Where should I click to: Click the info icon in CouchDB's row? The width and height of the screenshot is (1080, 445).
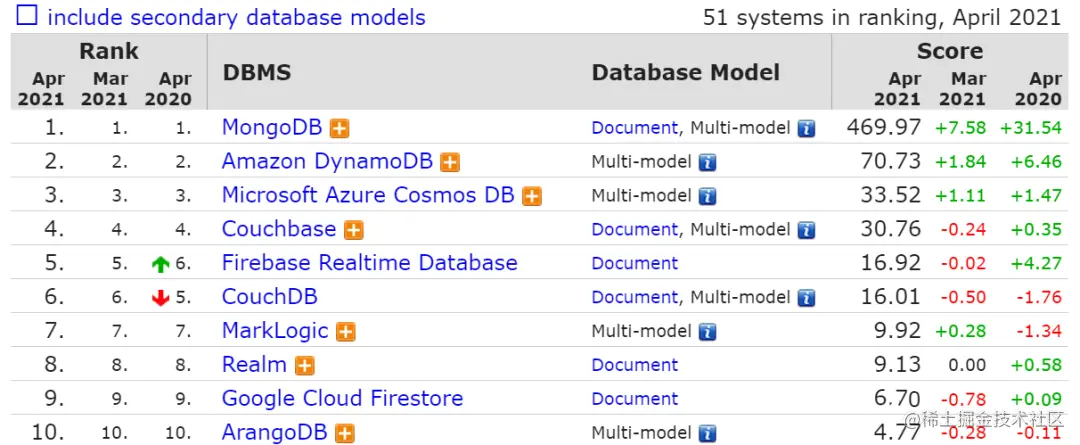[806, 298]
